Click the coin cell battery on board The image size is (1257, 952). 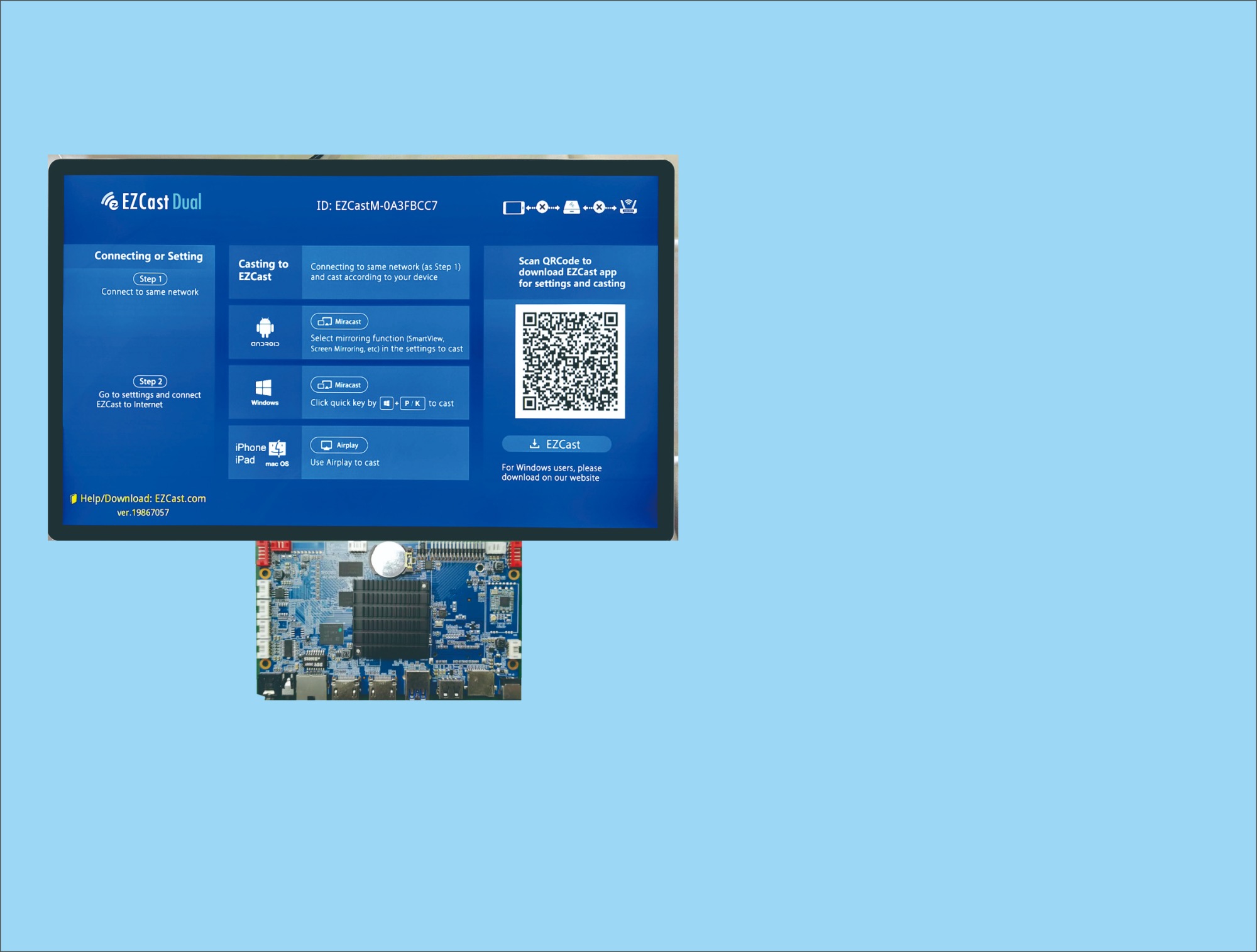coord(389,559)
